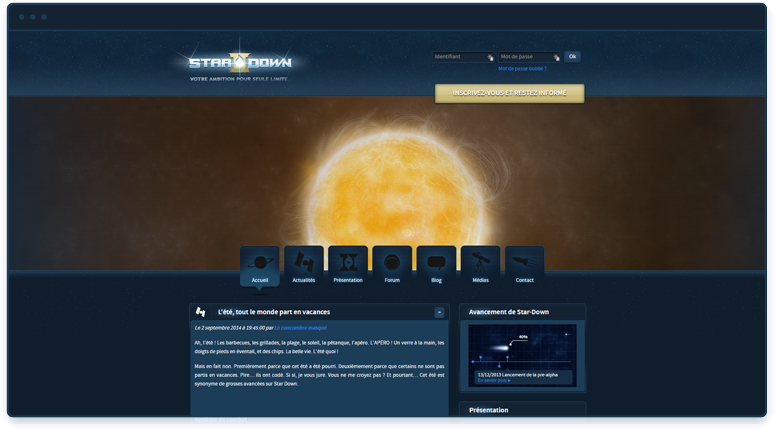Click the 40% marker on the progress timeline
This screenshot has width=775, height=429.
[523, 337]
